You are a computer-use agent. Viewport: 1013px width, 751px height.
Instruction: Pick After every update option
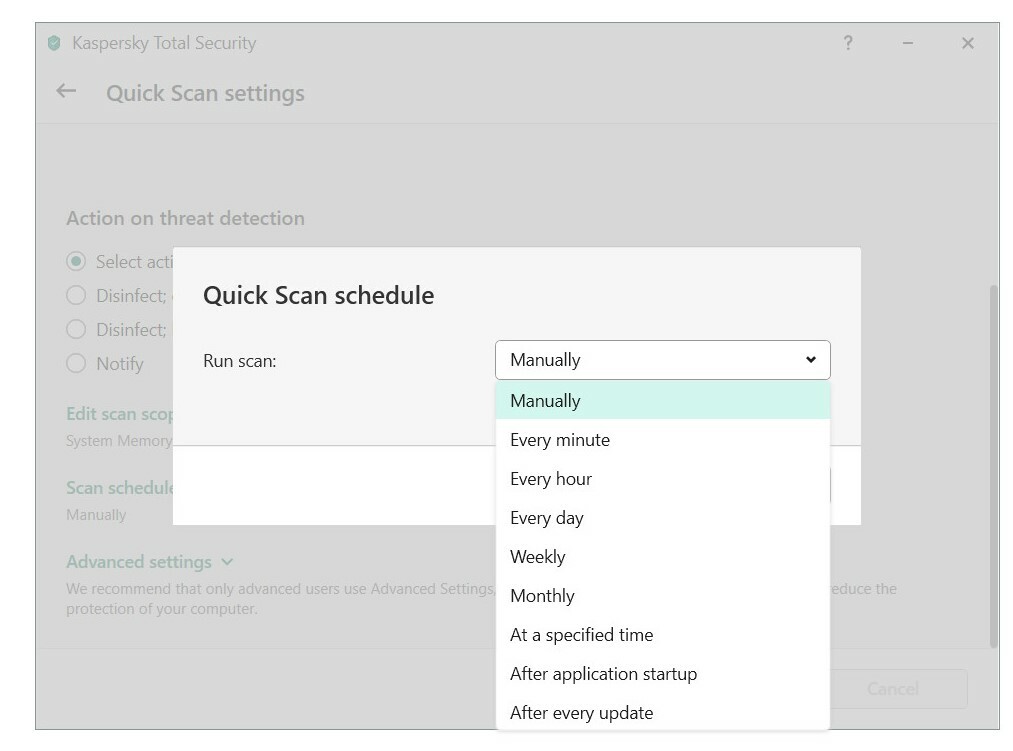tap(662, 713)
